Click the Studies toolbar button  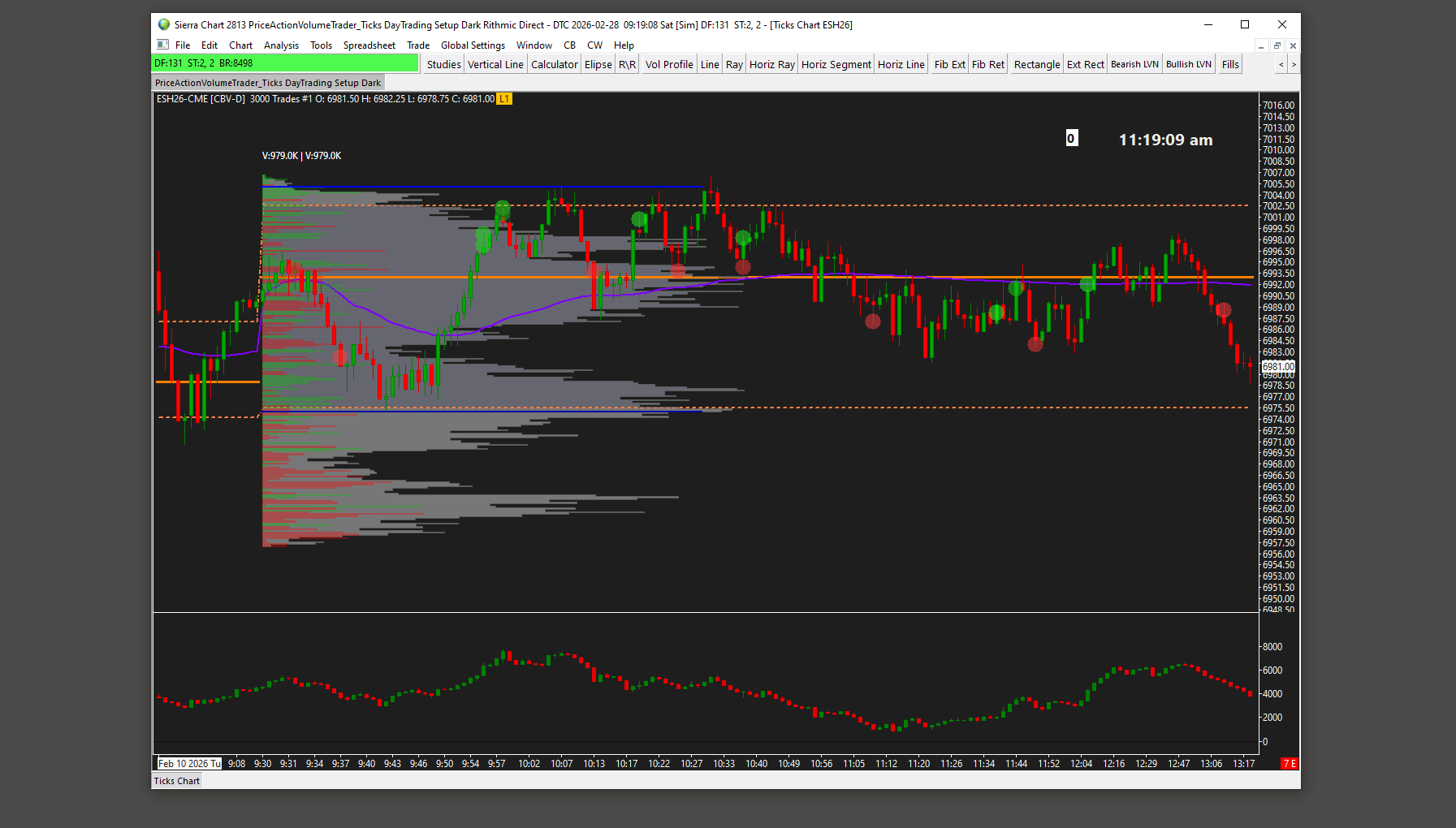coord(444,64)
